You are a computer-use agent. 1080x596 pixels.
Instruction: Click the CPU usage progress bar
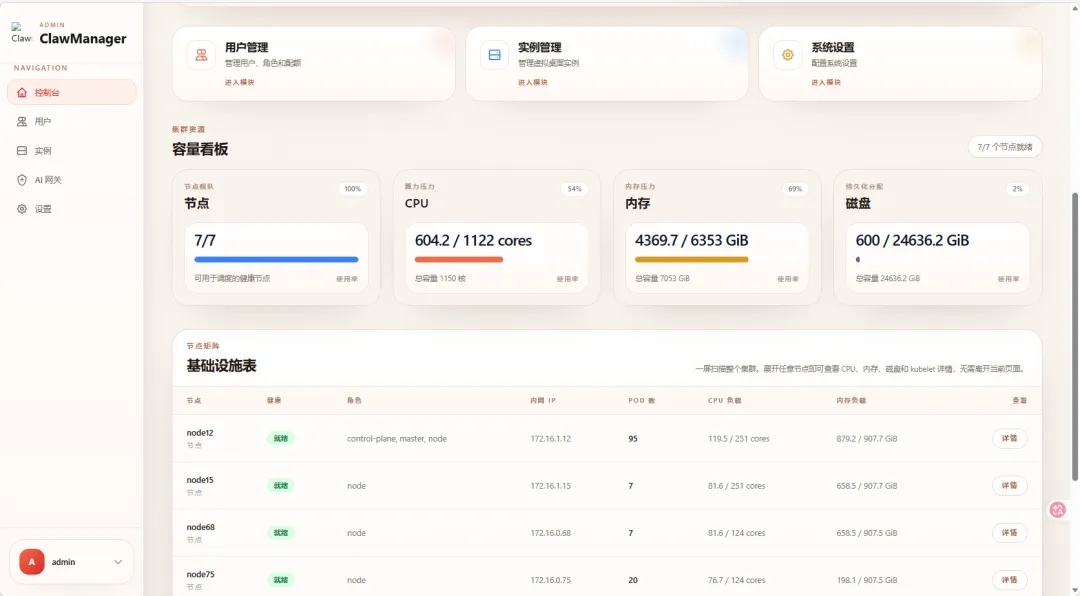coord(459,261)
